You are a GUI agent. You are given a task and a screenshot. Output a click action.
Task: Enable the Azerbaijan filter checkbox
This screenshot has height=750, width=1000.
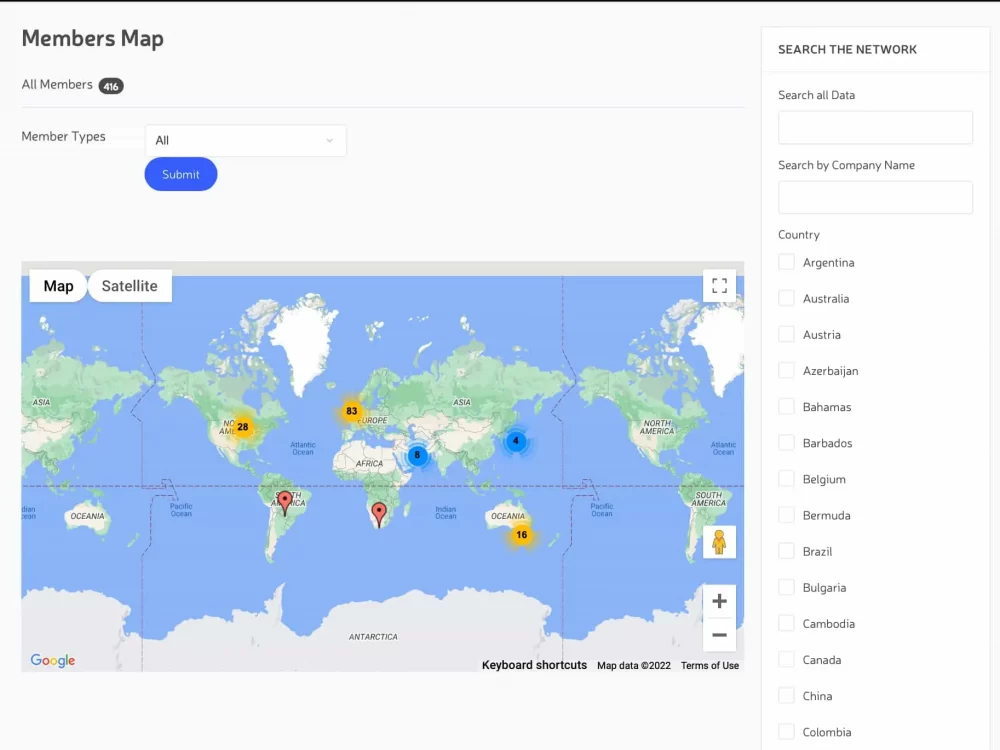pyautogui.click(x=786, y=370)
